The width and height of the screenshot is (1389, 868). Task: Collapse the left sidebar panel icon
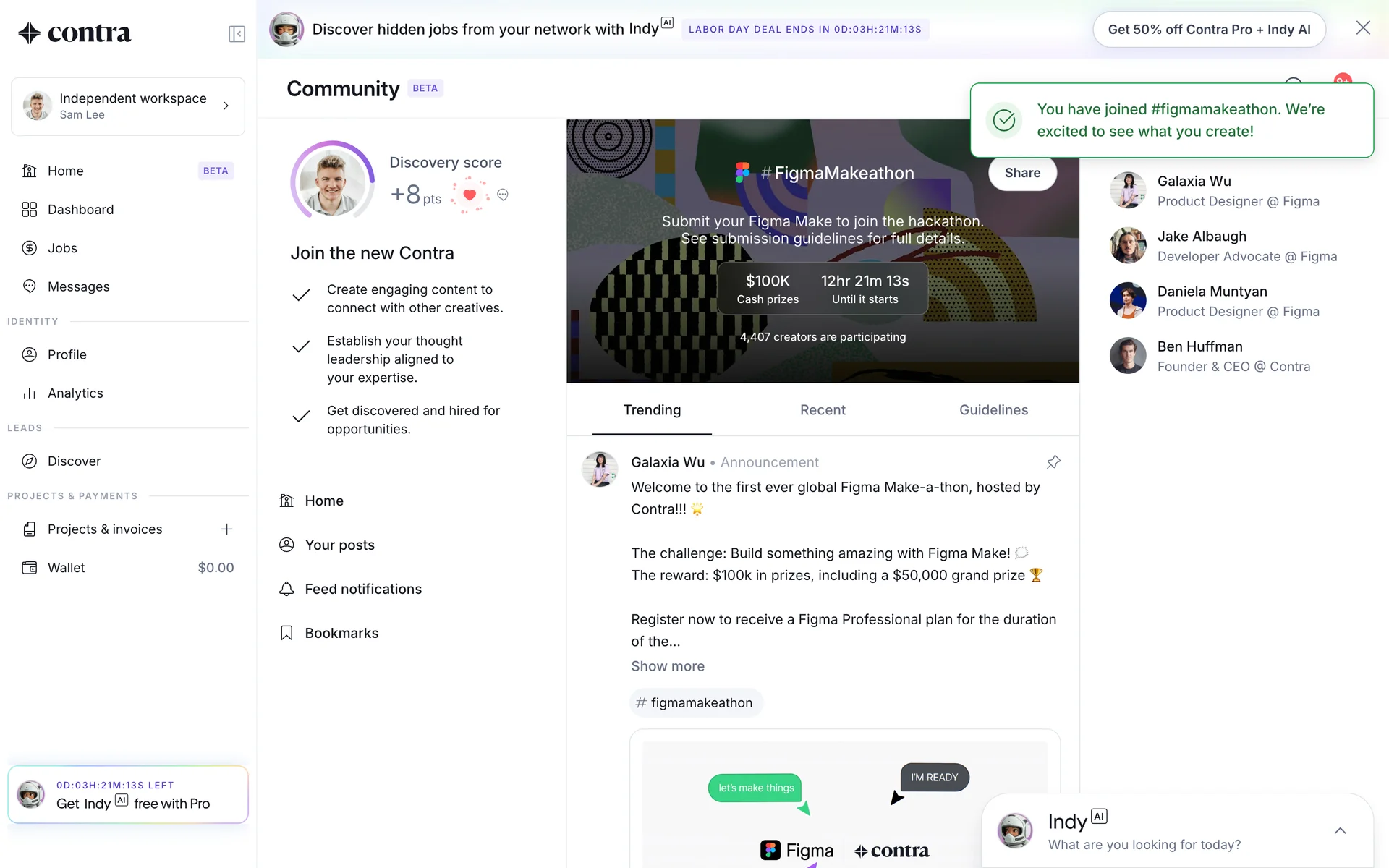click(x=237, y=34)
